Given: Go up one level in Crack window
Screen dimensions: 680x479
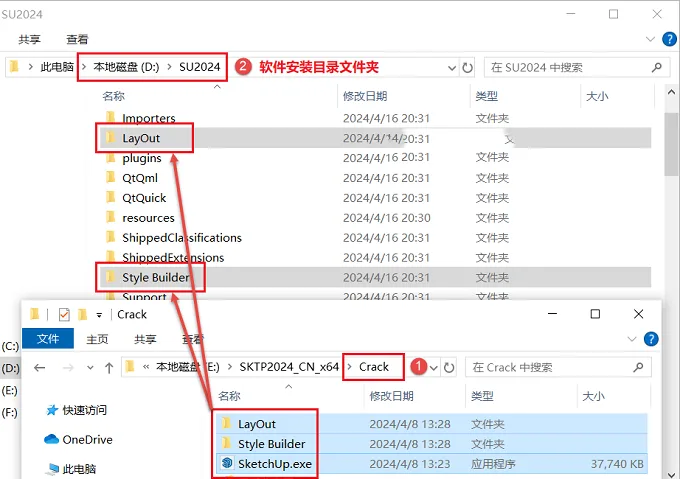Looking at the screenshot, I should pos(109,368).
